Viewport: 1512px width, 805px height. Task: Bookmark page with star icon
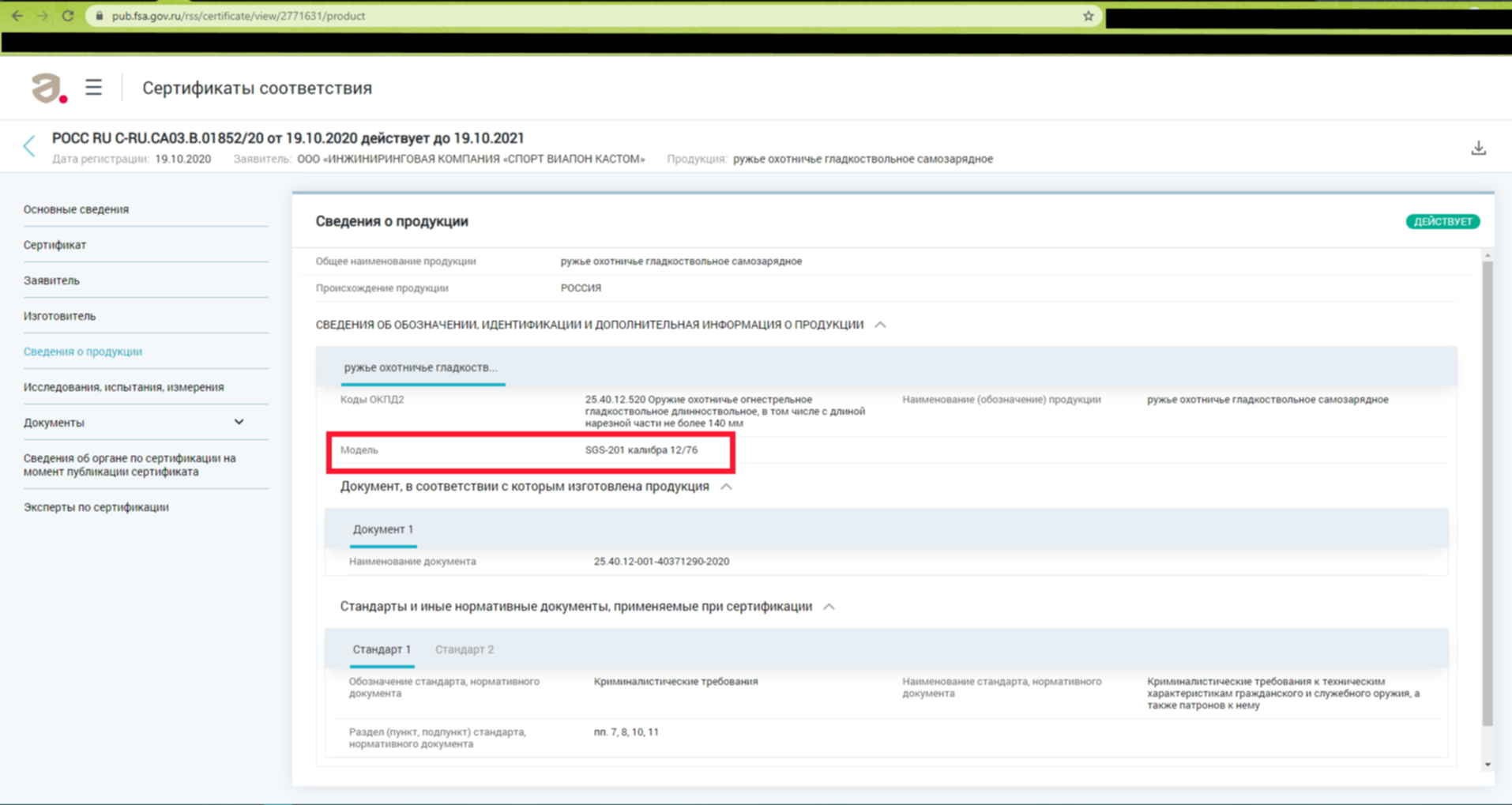point(1088,16)
